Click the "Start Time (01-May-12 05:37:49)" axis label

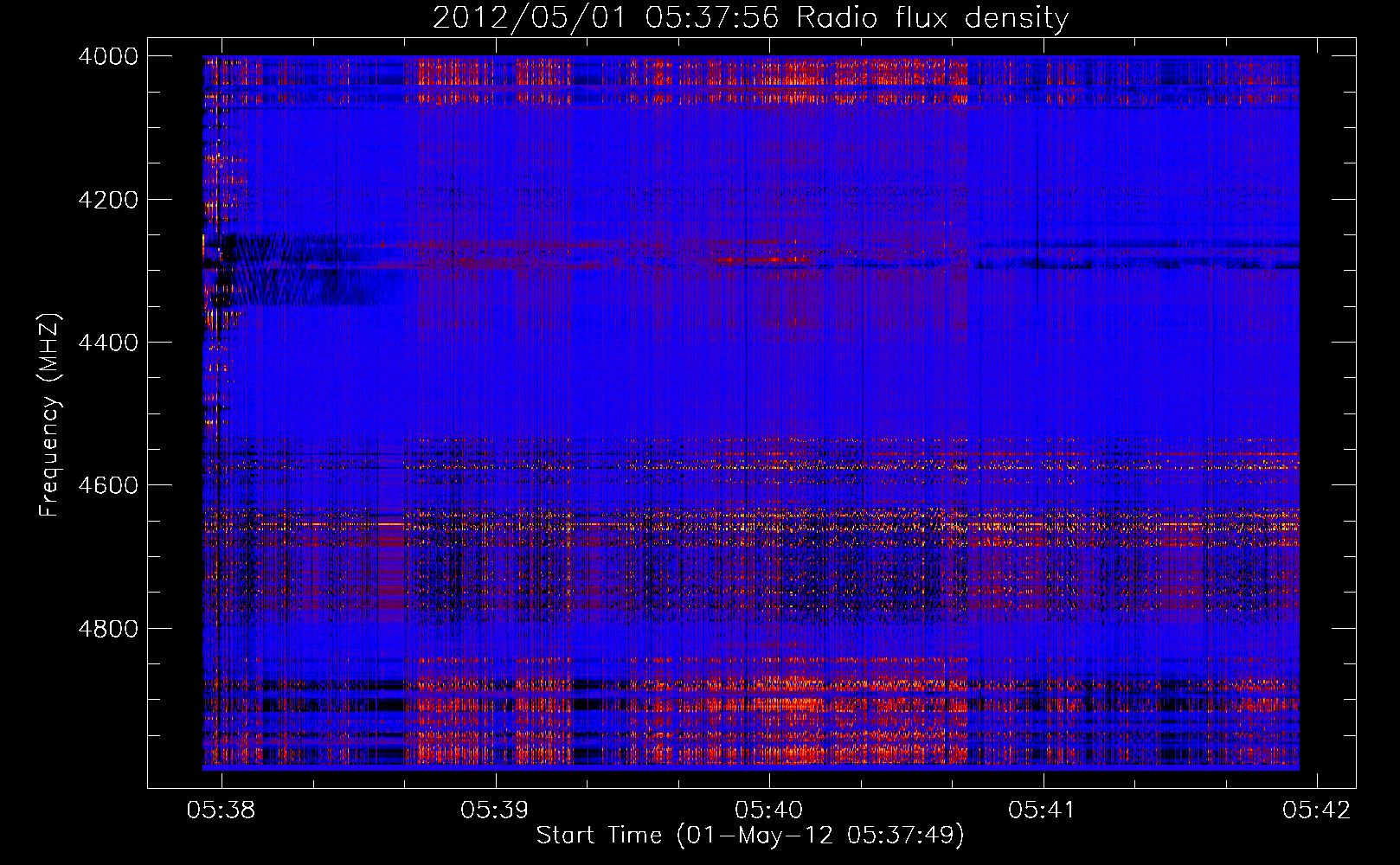coord(750,836)
